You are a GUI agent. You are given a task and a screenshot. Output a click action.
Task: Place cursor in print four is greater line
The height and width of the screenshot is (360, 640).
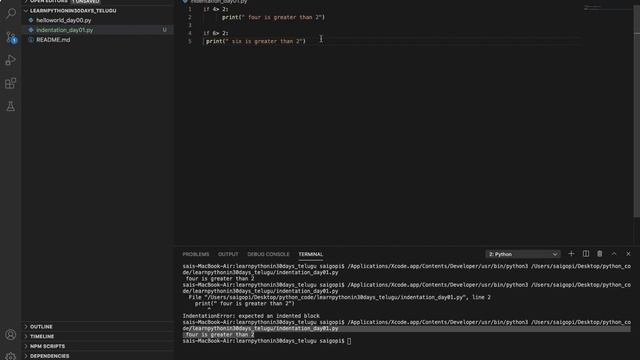pyautogui.click(x=273, y=17)
